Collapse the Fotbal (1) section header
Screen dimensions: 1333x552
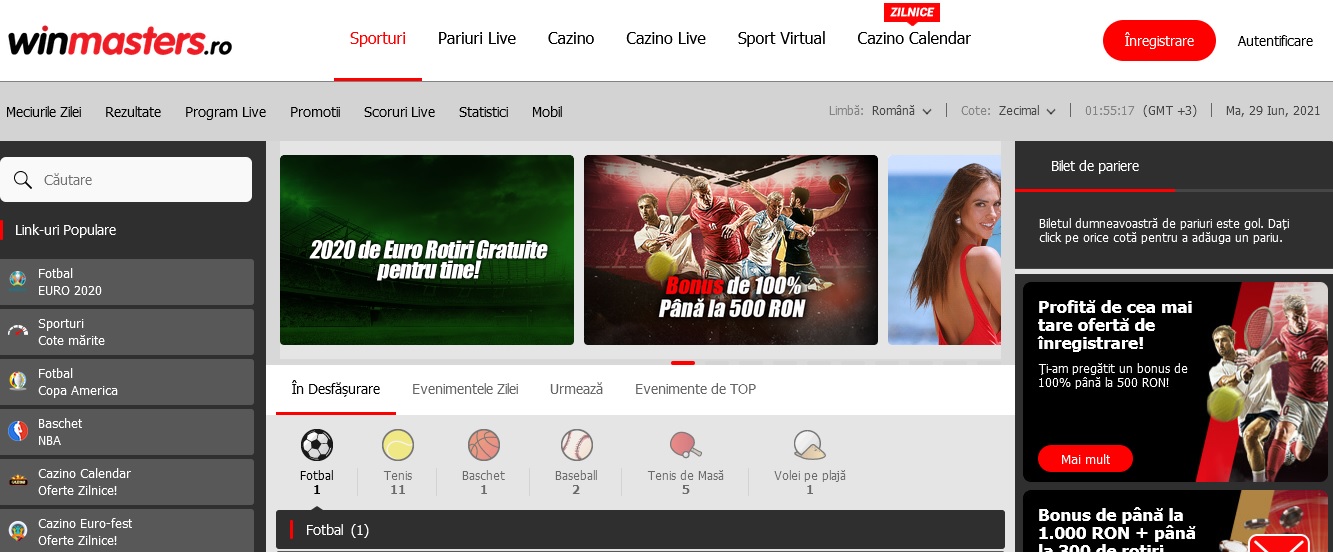(x=640, y=530)
